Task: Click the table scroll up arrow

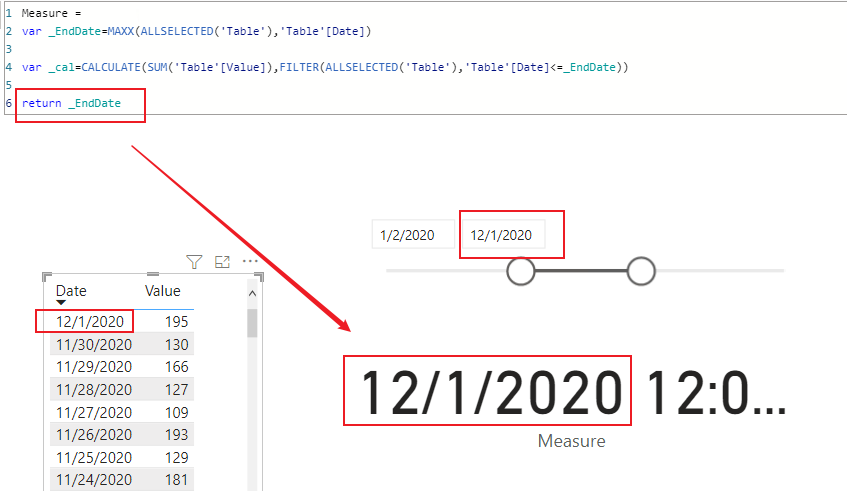Action: click(252, 293)
